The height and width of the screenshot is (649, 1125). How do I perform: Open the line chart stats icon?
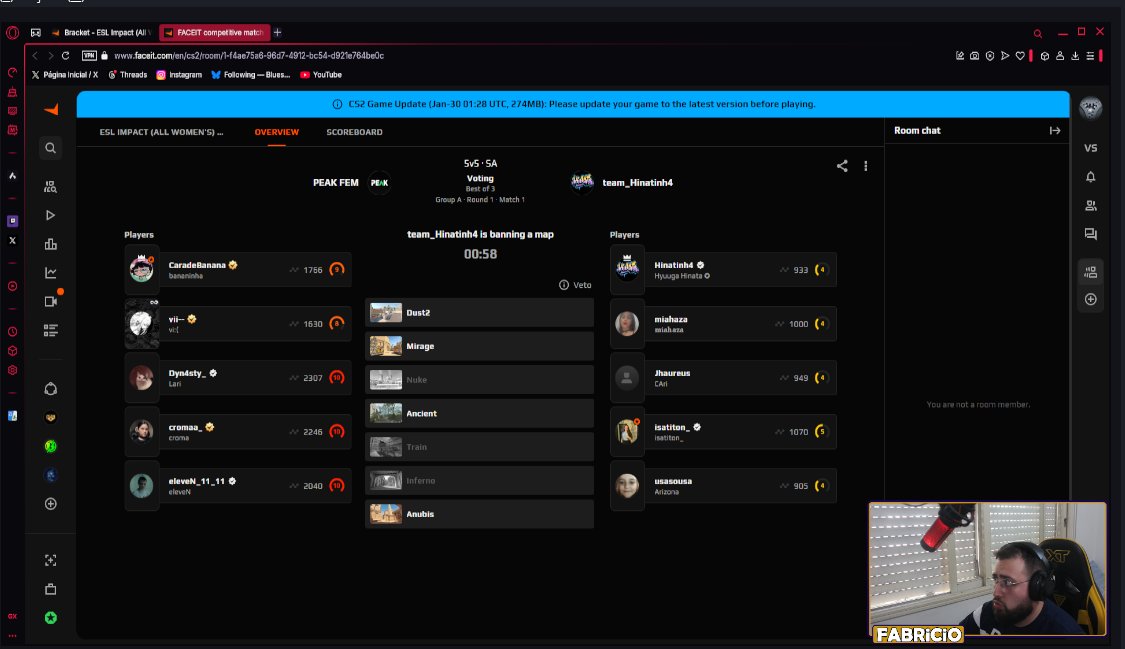[50, 273]
